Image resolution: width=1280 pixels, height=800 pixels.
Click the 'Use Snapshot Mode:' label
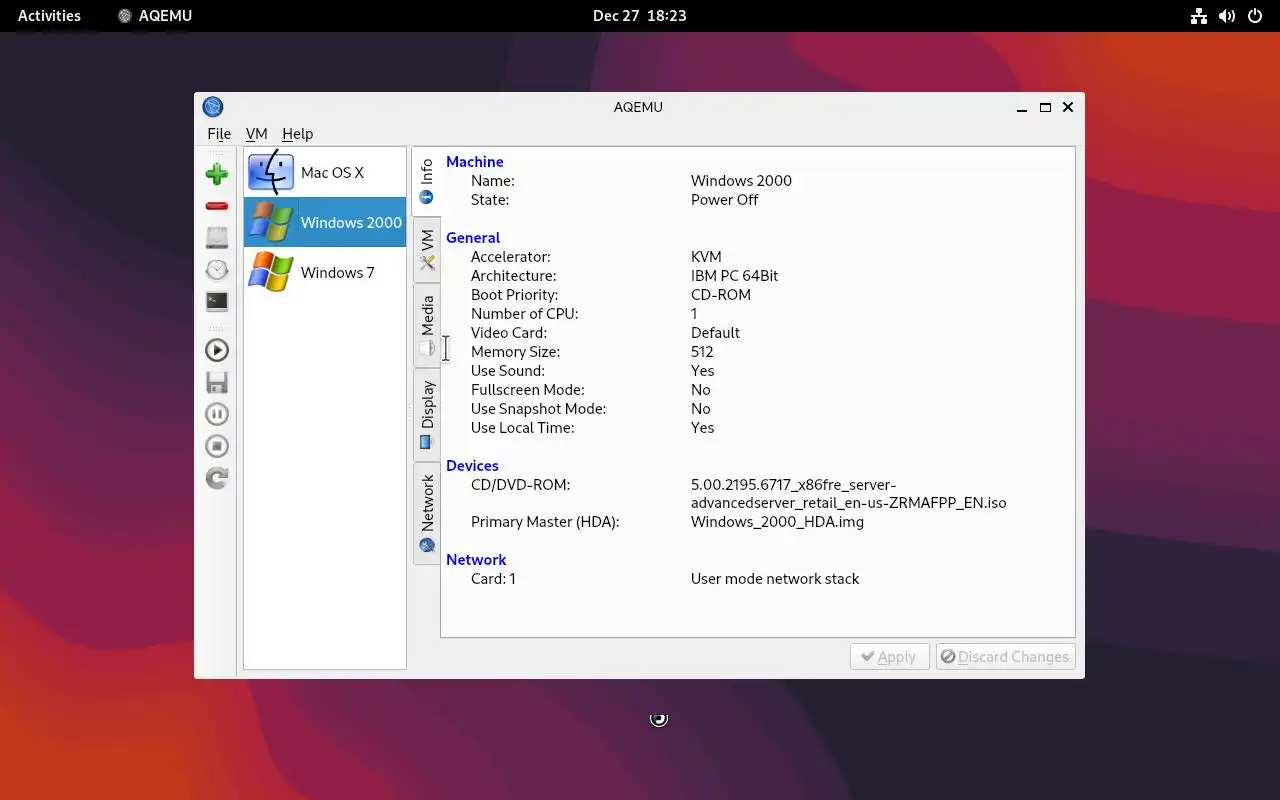pos(538,408)
